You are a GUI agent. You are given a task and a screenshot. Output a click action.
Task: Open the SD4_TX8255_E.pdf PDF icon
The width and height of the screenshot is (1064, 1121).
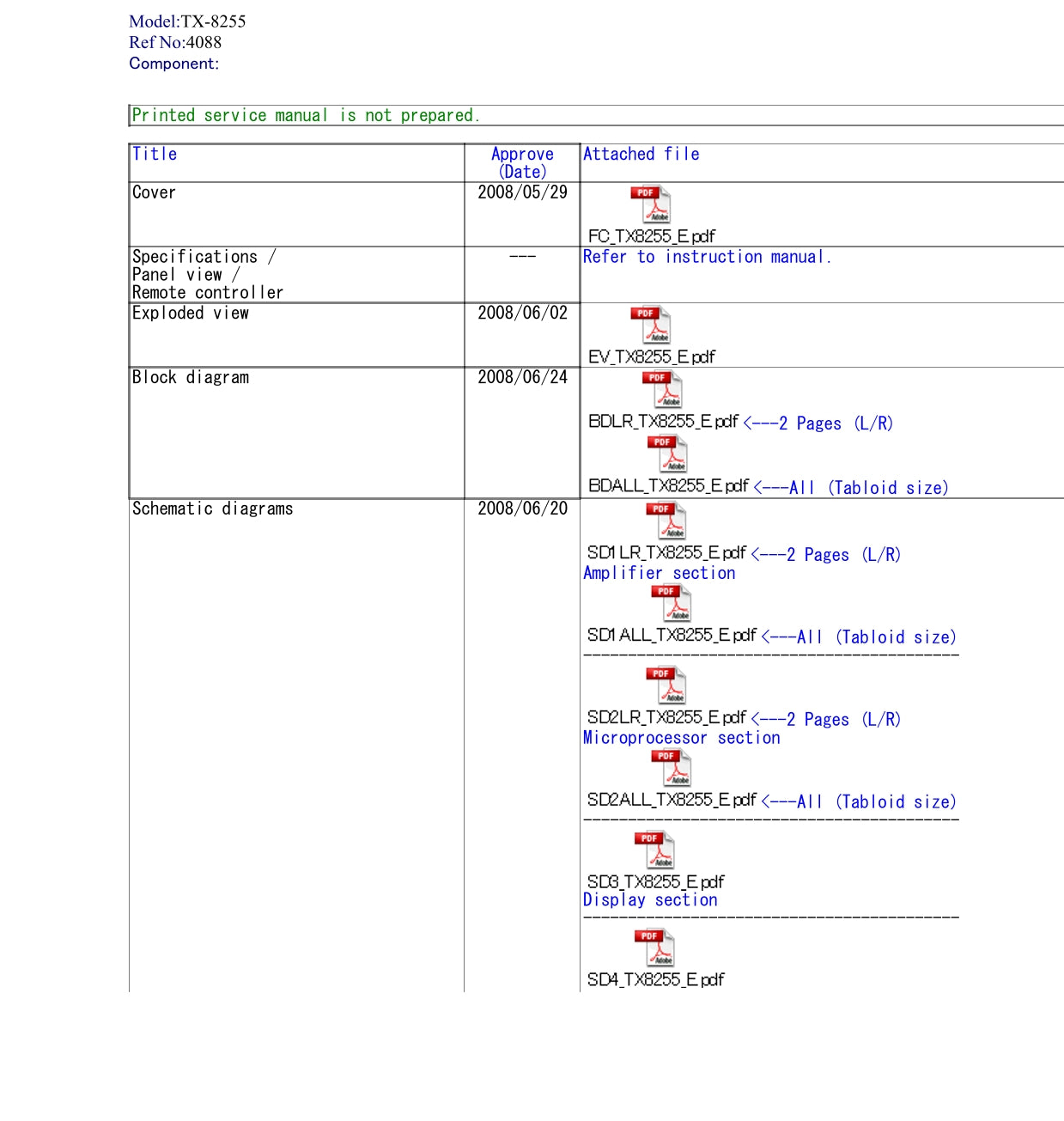[654, 948]
